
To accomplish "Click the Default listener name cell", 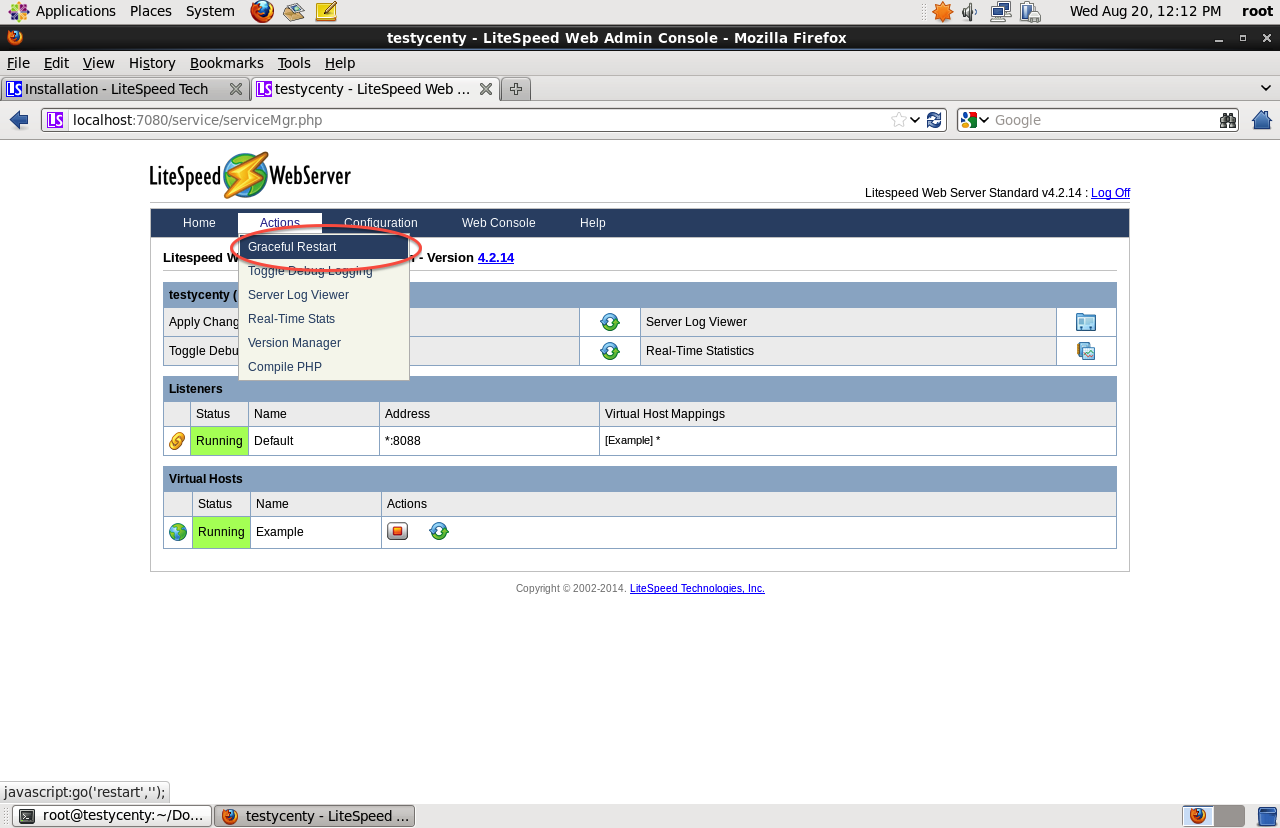I will pyautogui.click(x=314, y=441).
